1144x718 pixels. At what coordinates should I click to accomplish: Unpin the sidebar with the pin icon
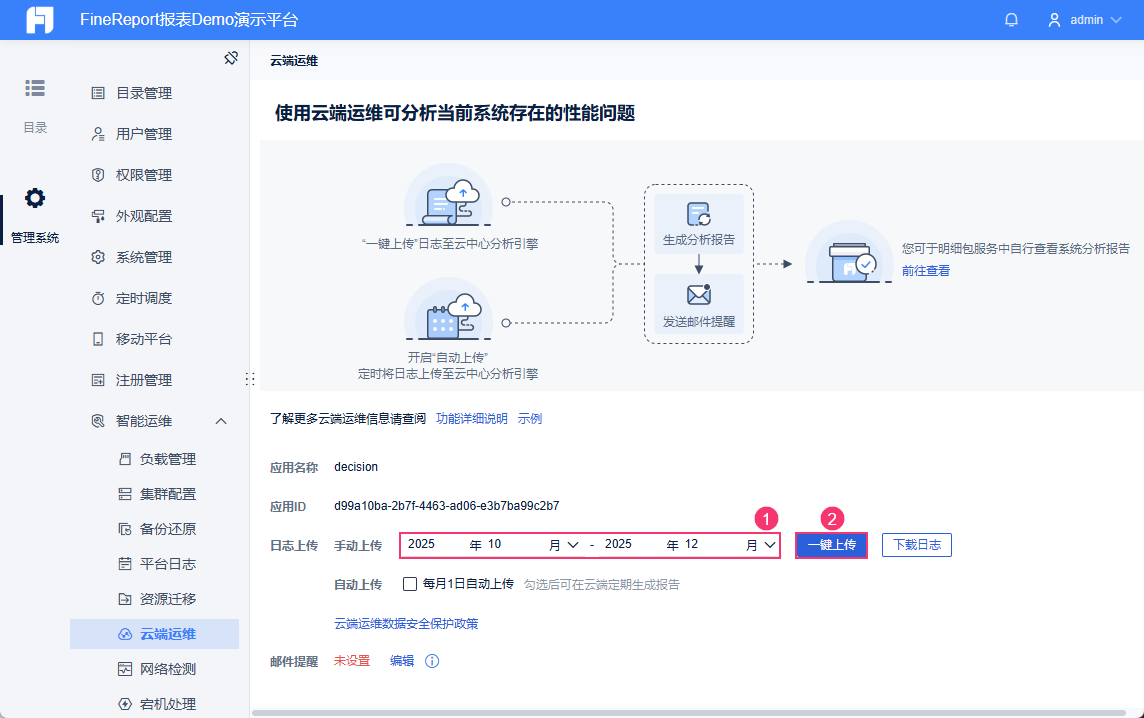[x=231, y=58]
